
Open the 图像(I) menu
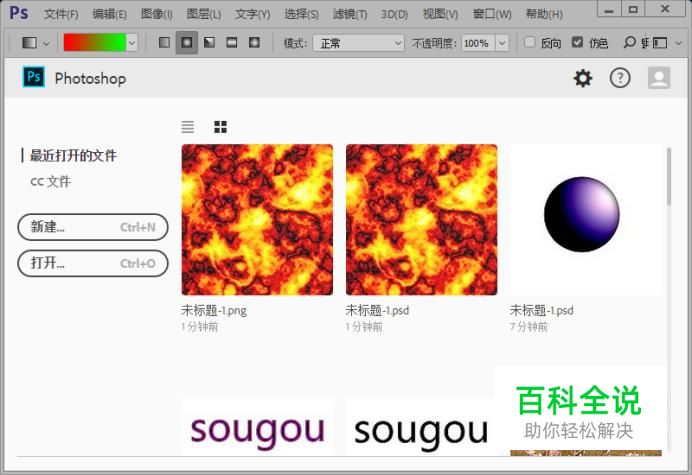click(156, 14)
